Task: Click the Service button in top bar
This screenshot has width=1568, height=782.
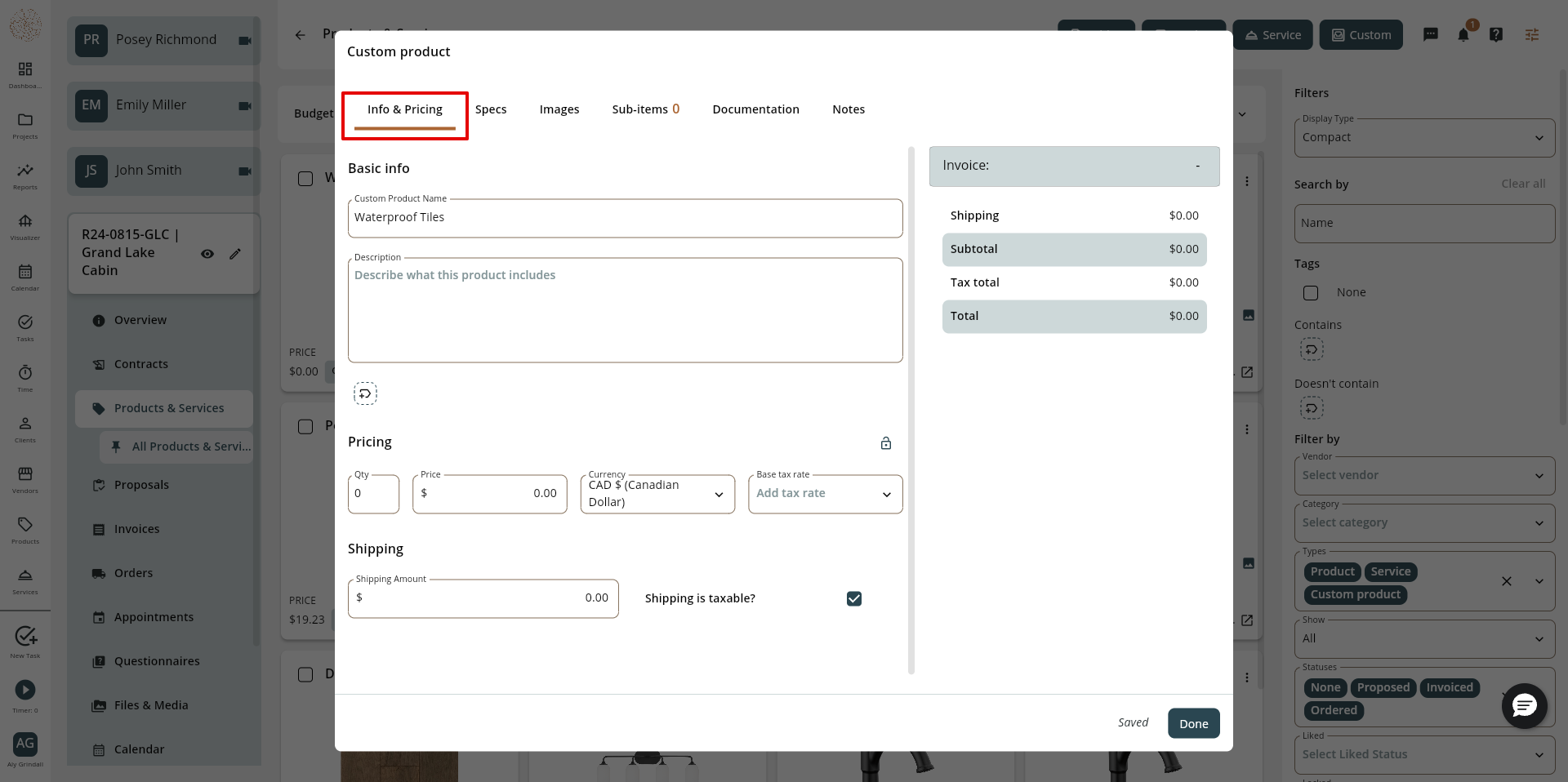Action: (1273, 35)
